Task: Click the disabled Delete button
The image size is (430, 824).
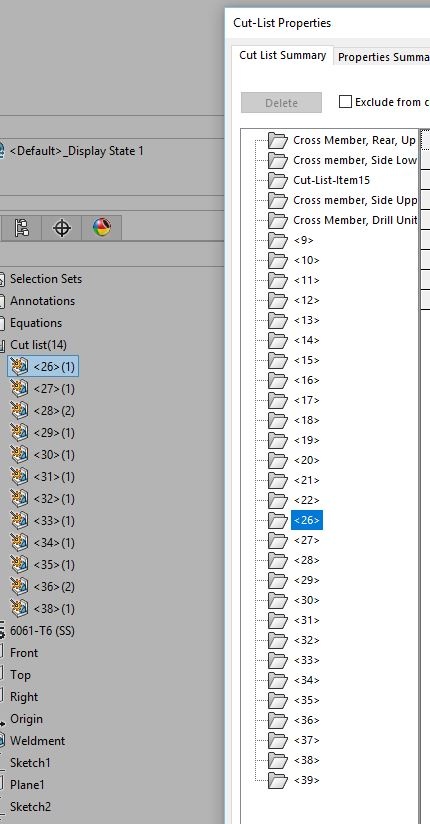Action: point(281,102)
